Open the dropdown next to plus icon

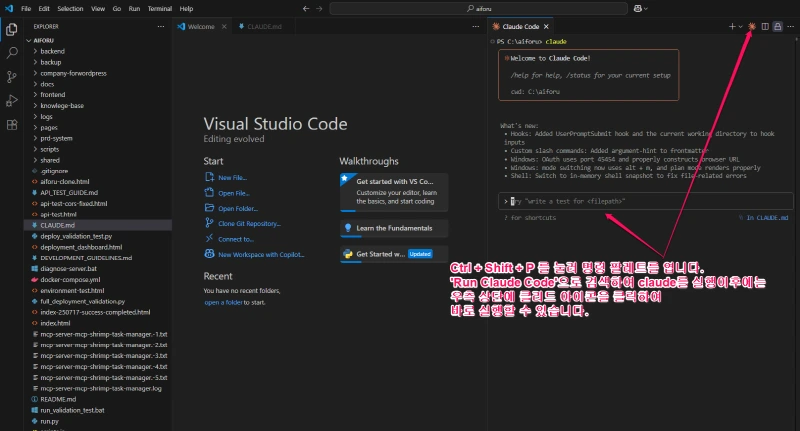click(740, 27)
